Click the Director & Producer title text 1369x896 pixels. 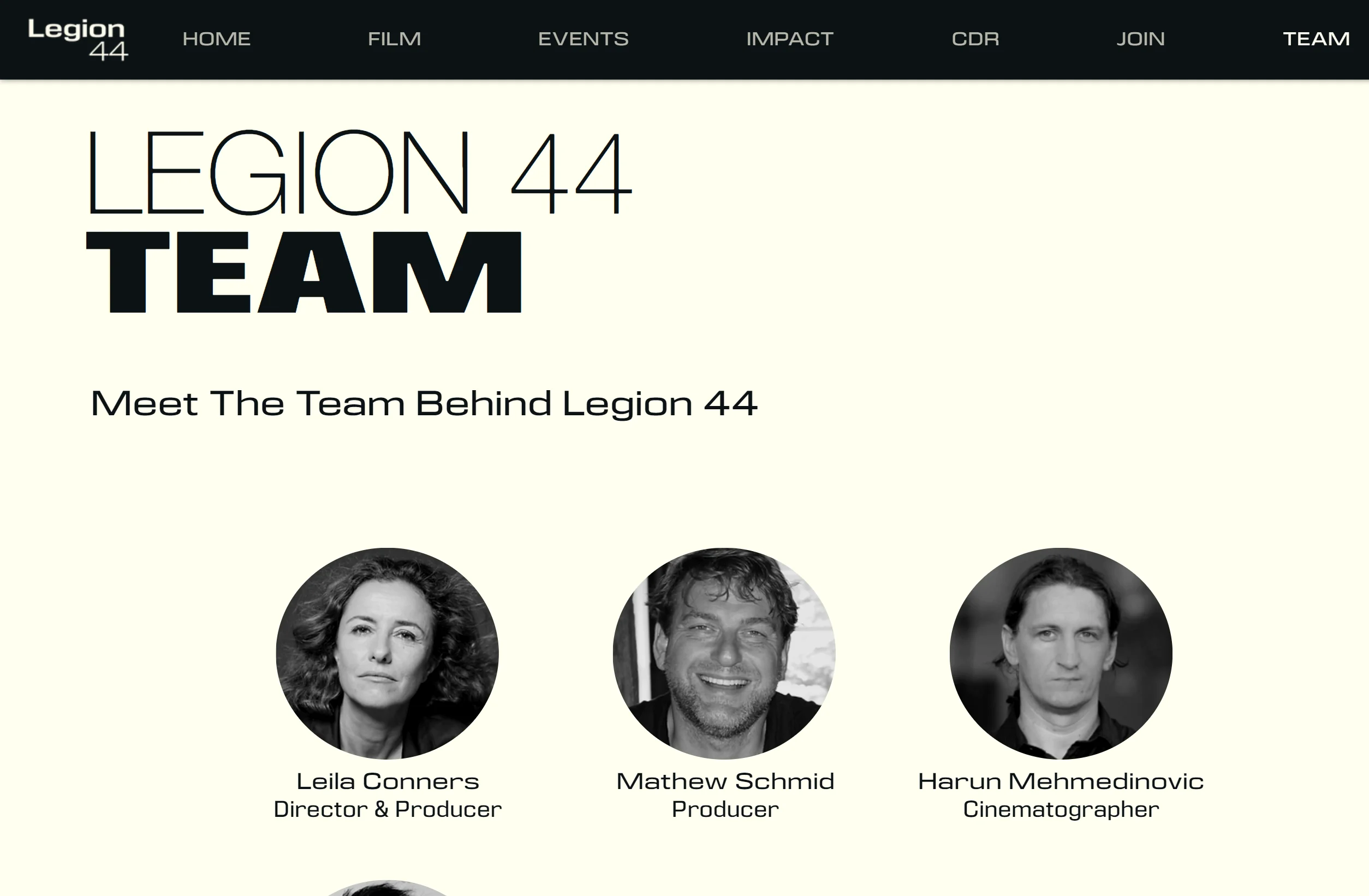[388, 809]
